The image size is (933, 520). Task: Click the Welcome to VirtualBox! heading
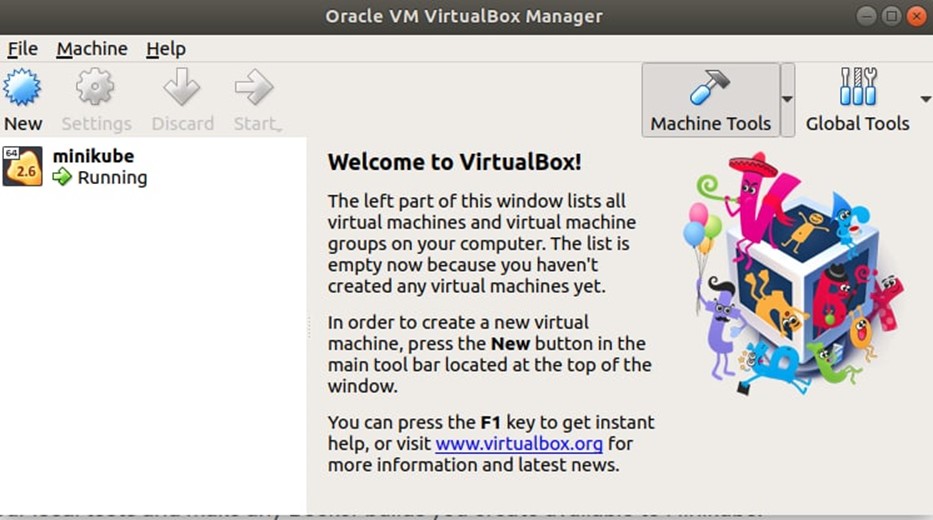[x=454, y=162]
